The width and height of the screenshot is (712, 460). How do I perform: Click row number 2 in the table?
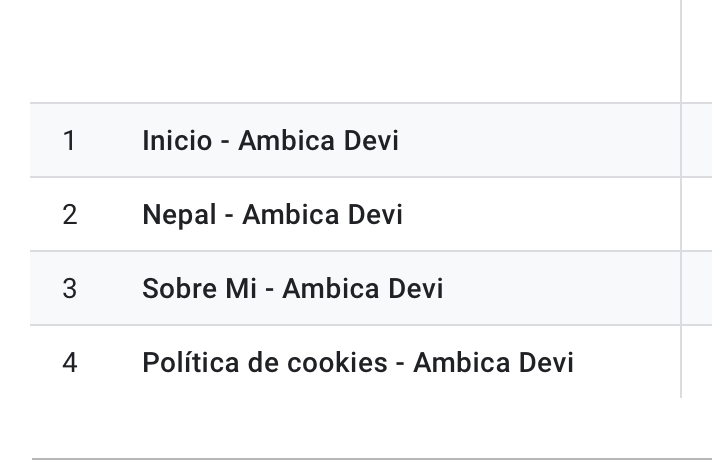[x=69, y=214]
